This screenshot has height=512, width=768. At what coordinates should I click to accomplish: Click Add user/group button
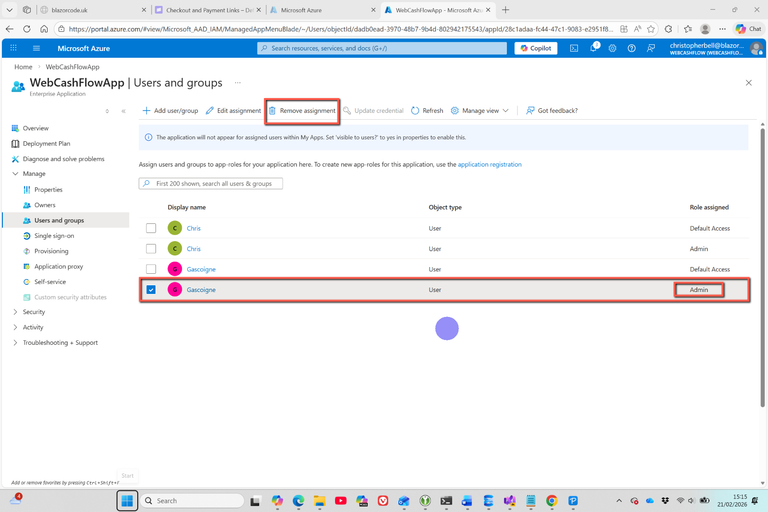coord(170,111)
